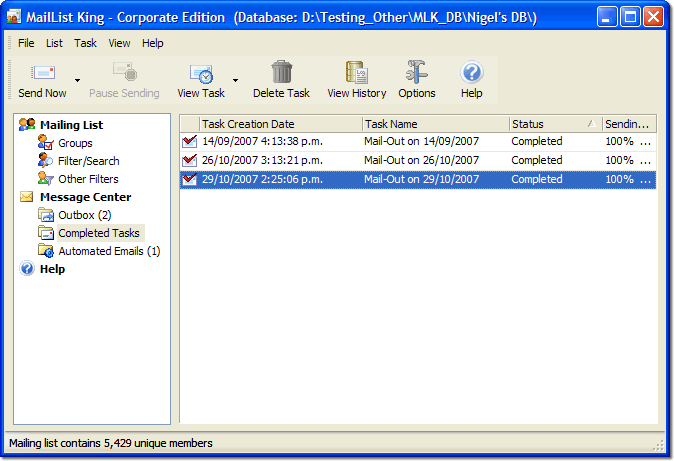
Task: Click checkmark icon for 14/09/2007 task
Action: [190, 141]
